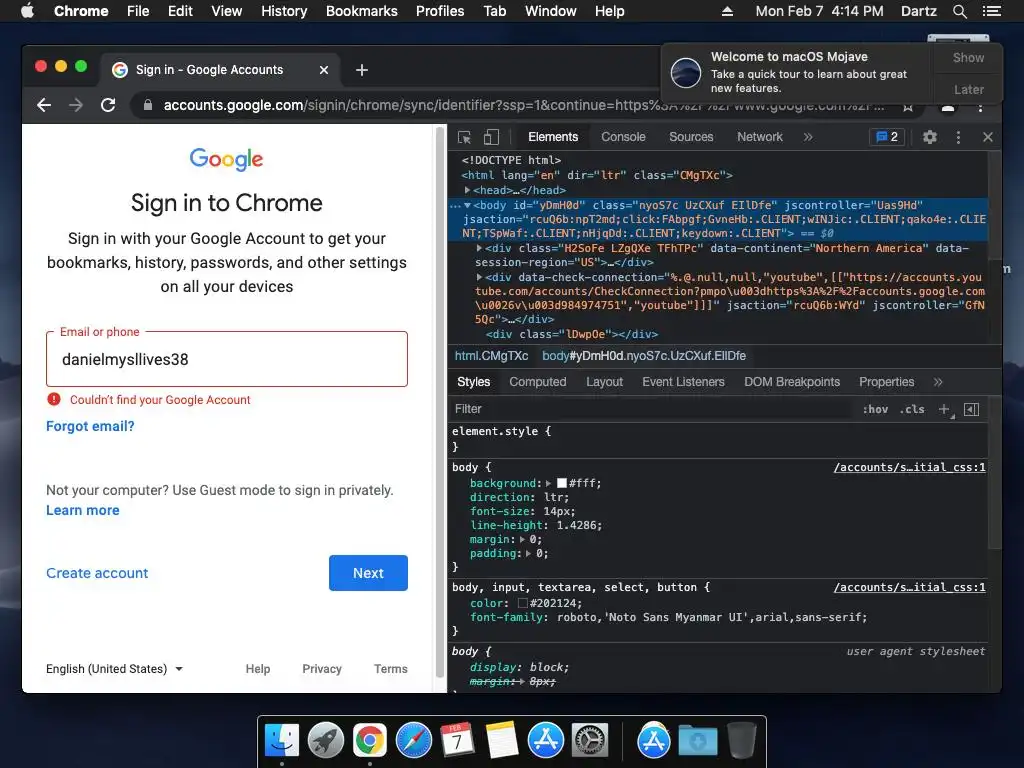Show more DevTools panels chevron
This screenshot has width=1024, height=768.
[808, 137]
